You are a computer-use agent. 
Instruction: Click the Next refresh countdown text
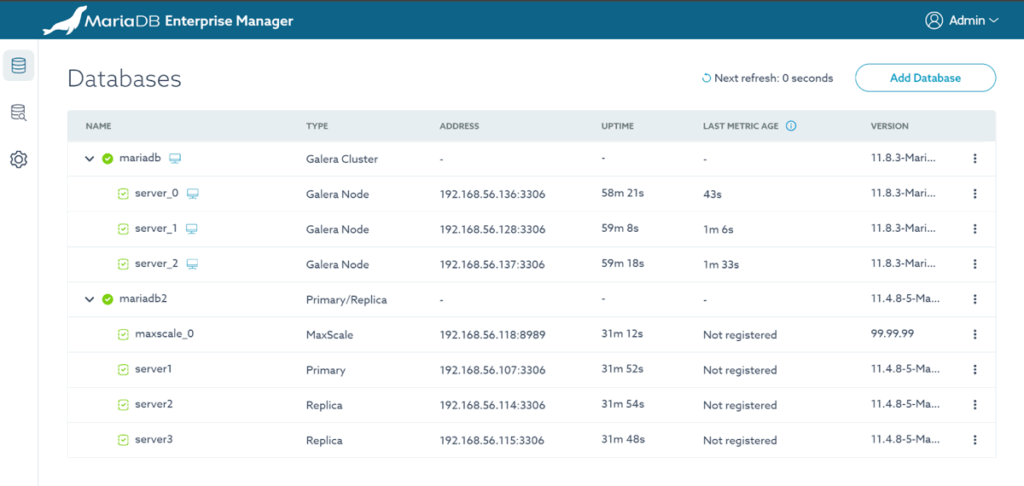coord(773,78)
